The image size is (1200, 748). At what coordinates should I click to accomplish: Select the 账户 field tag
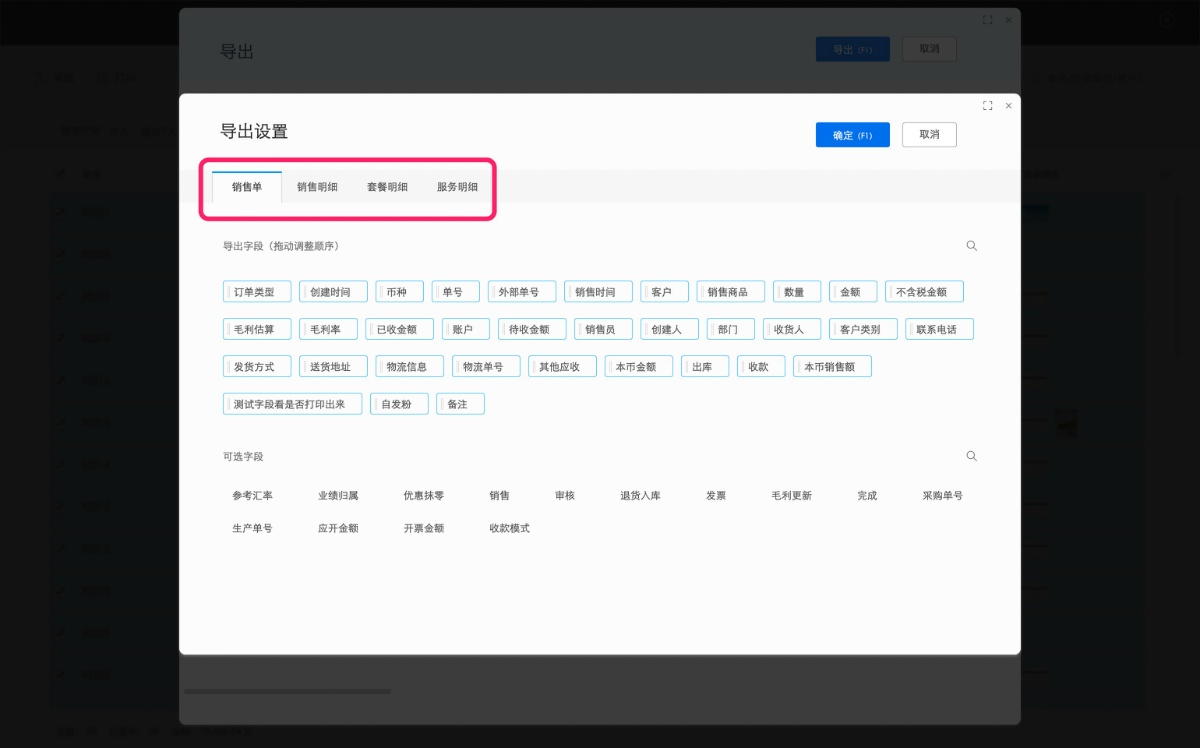pyautogui.click(x=465, y=329)
